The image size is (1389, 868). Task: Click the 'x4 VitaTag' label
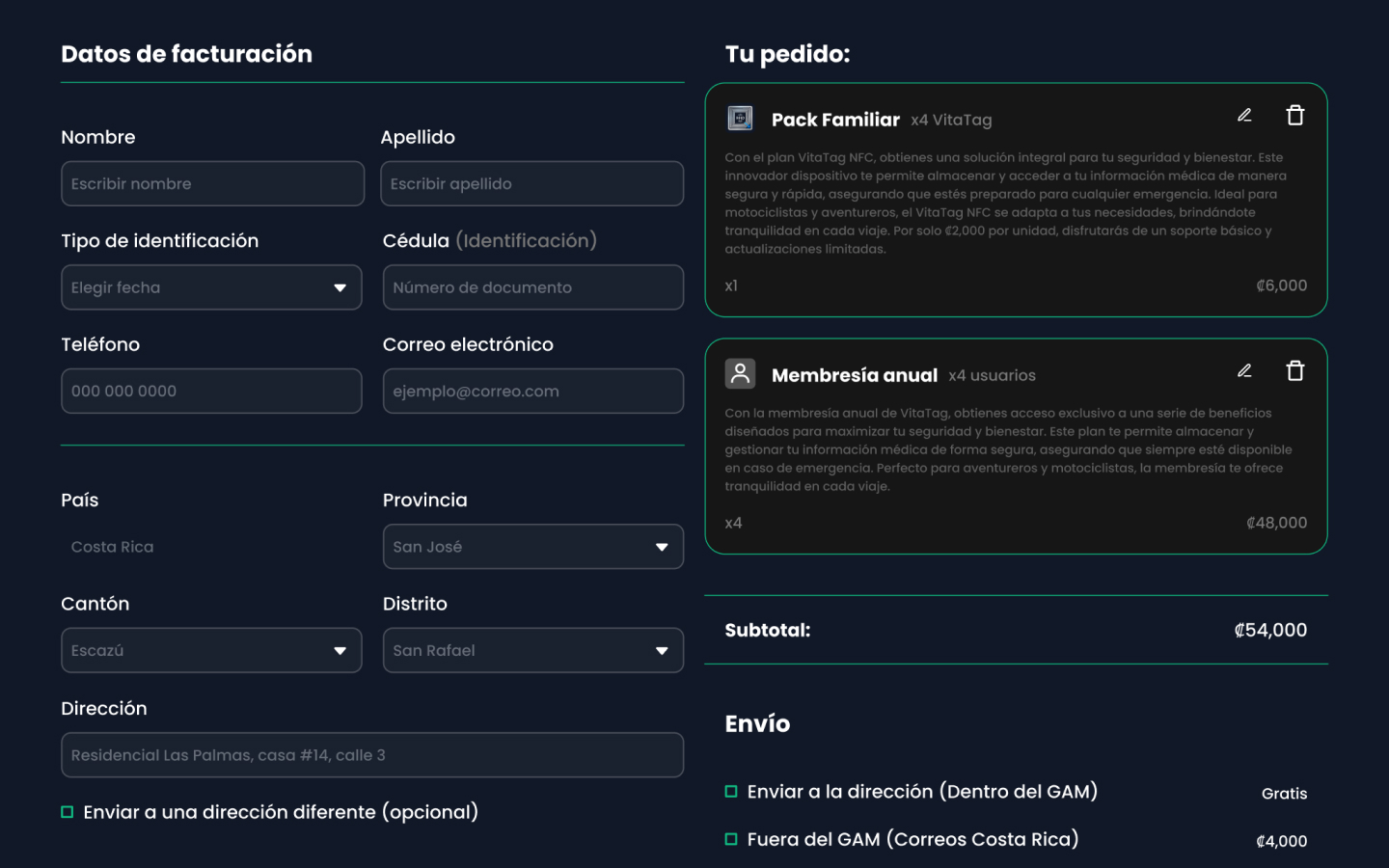[x=951, y=120]
